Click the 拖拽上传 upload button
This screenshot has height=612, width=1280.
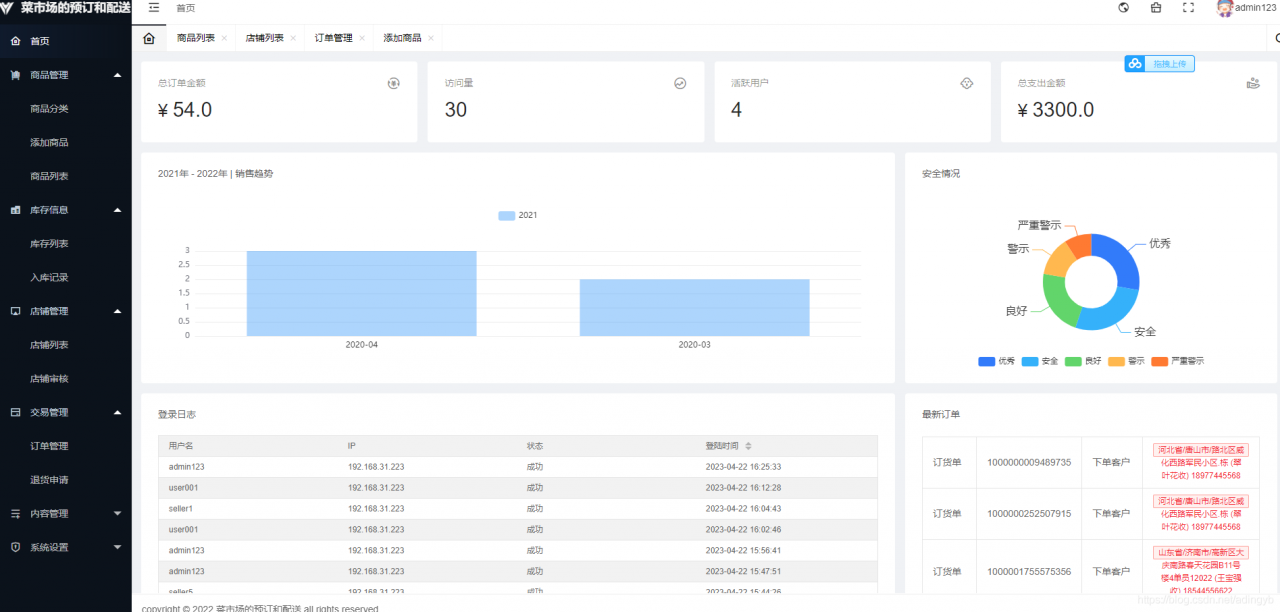pos(1159,63)
